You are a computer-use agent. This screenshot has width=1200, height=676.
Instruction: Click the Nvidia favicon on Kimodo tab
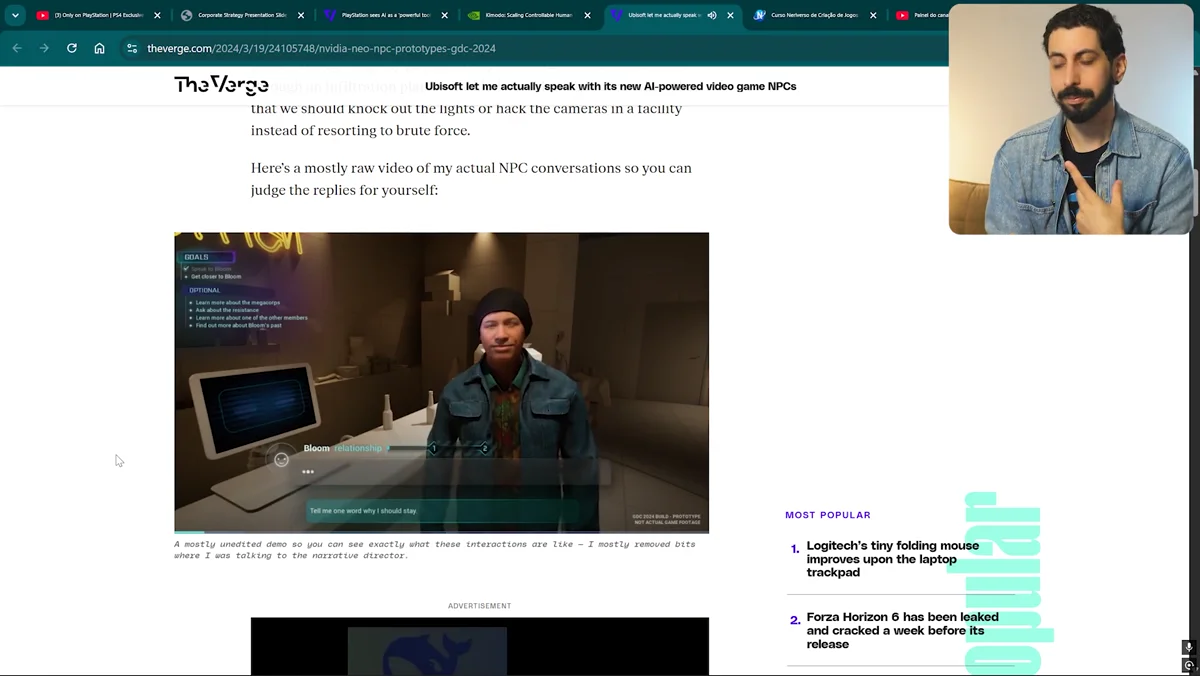pyautogui.click(x=474, y=15)
